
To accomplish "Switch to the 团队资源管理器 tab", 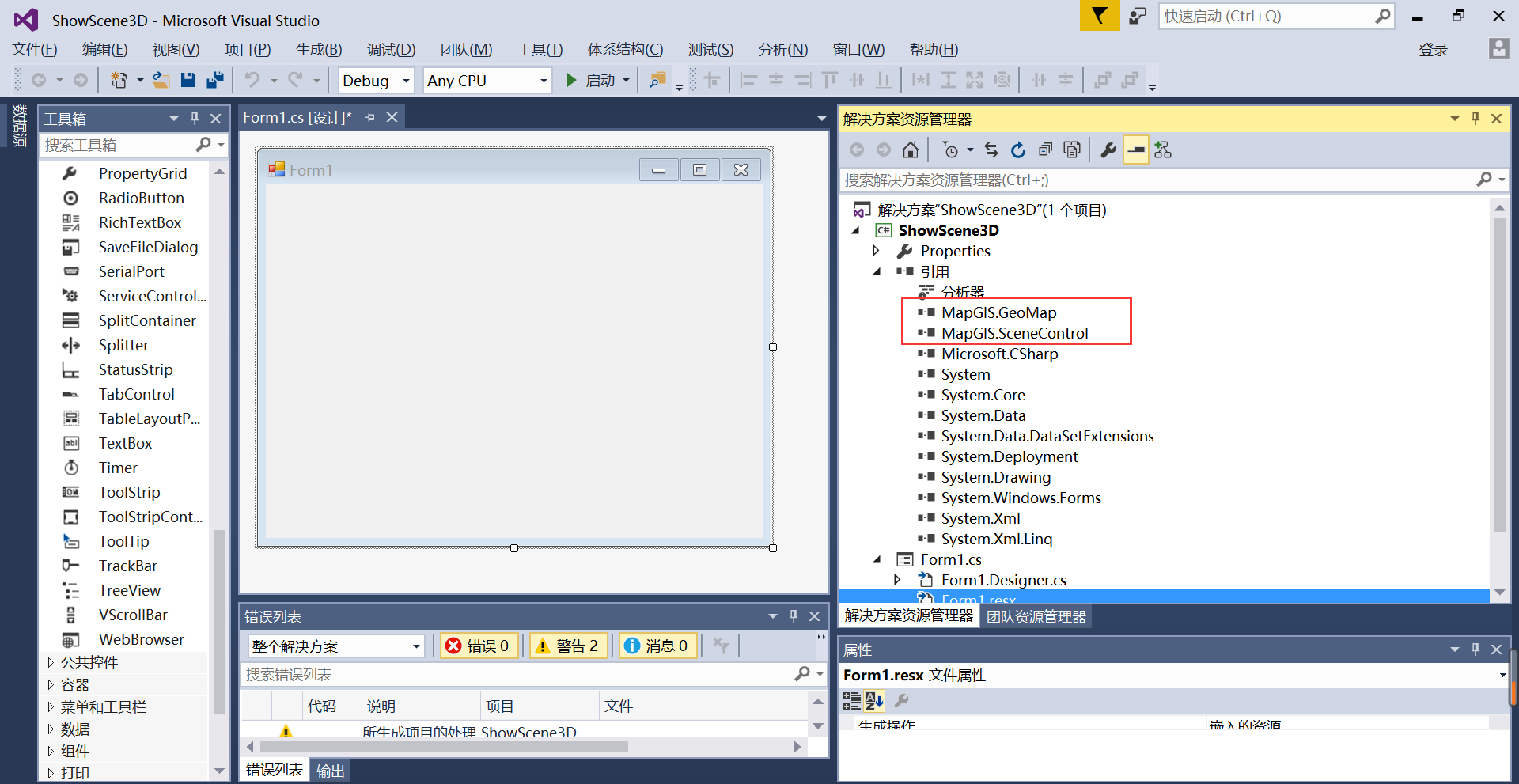I will tap(1036, 616).
